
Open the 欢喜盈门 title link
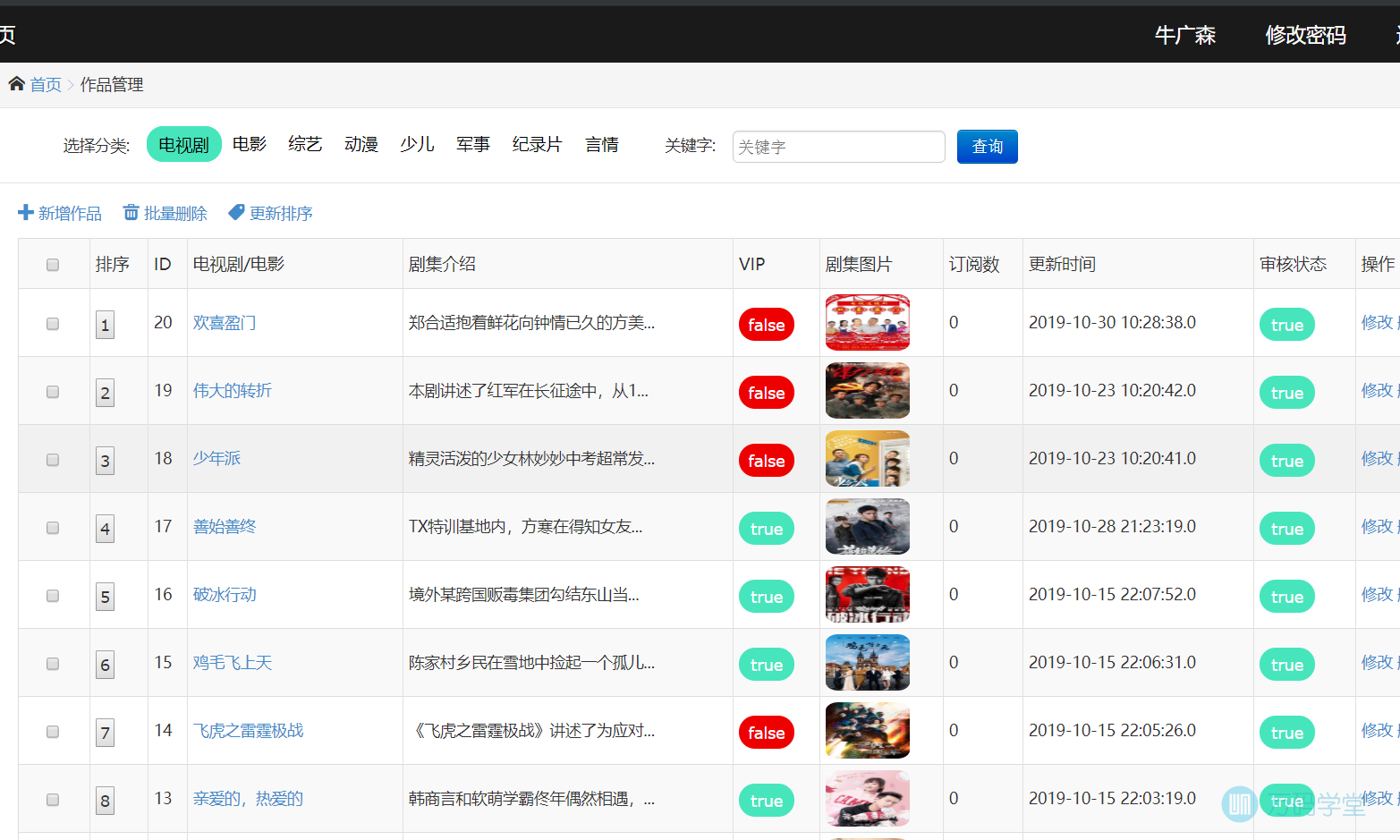tap(225, 323)
